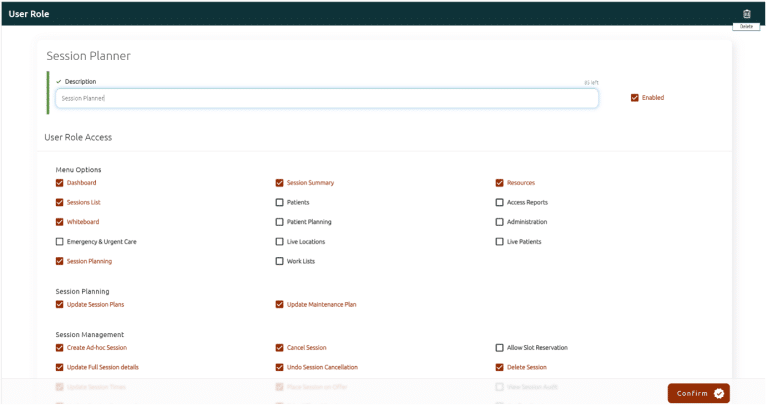Enable Allow Slot Reservation permission
The image size is (768, 407).
click(500, 348)
